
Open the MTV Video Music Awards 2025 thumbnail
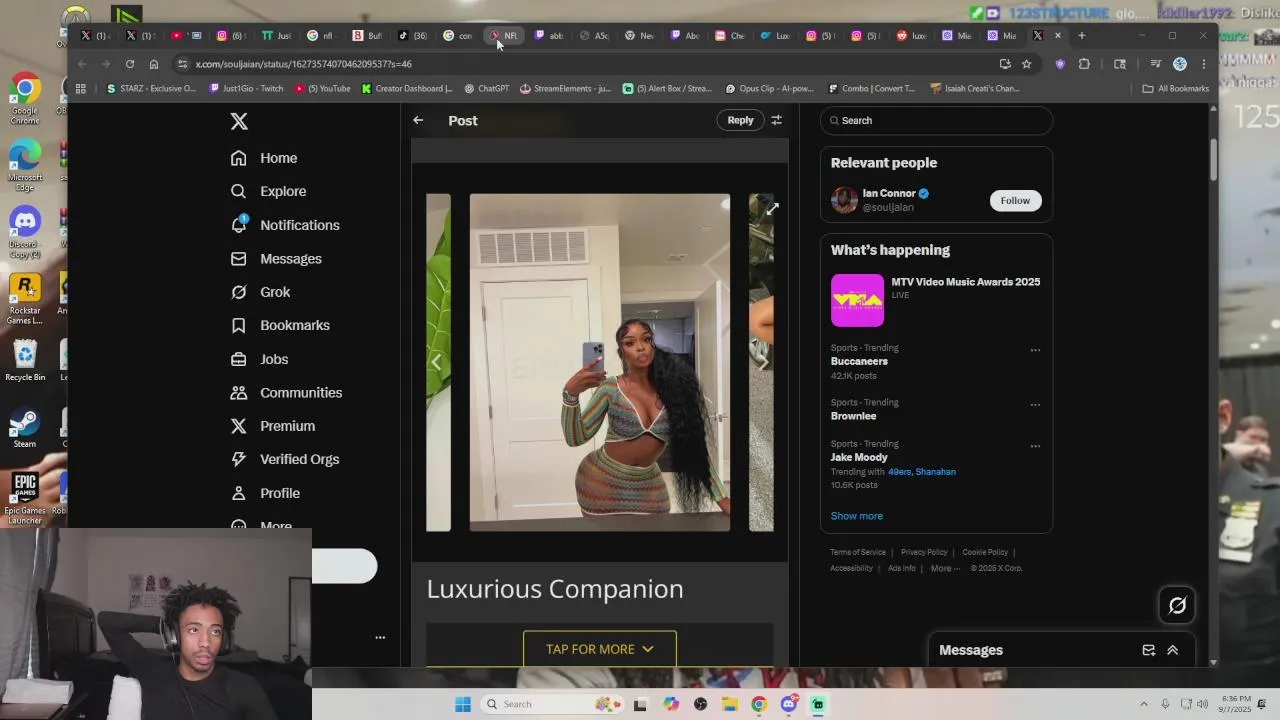coord(857,300)
